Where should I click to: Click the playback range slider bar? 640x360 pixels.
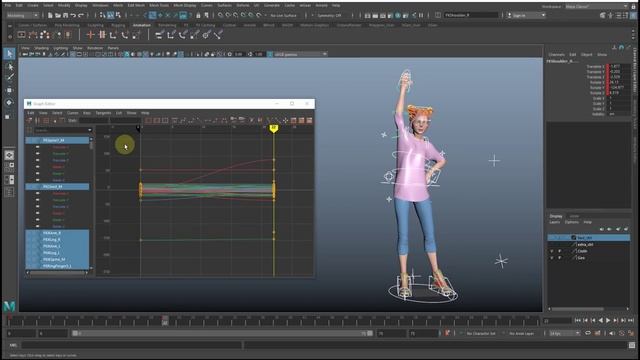tap(222, 333)
